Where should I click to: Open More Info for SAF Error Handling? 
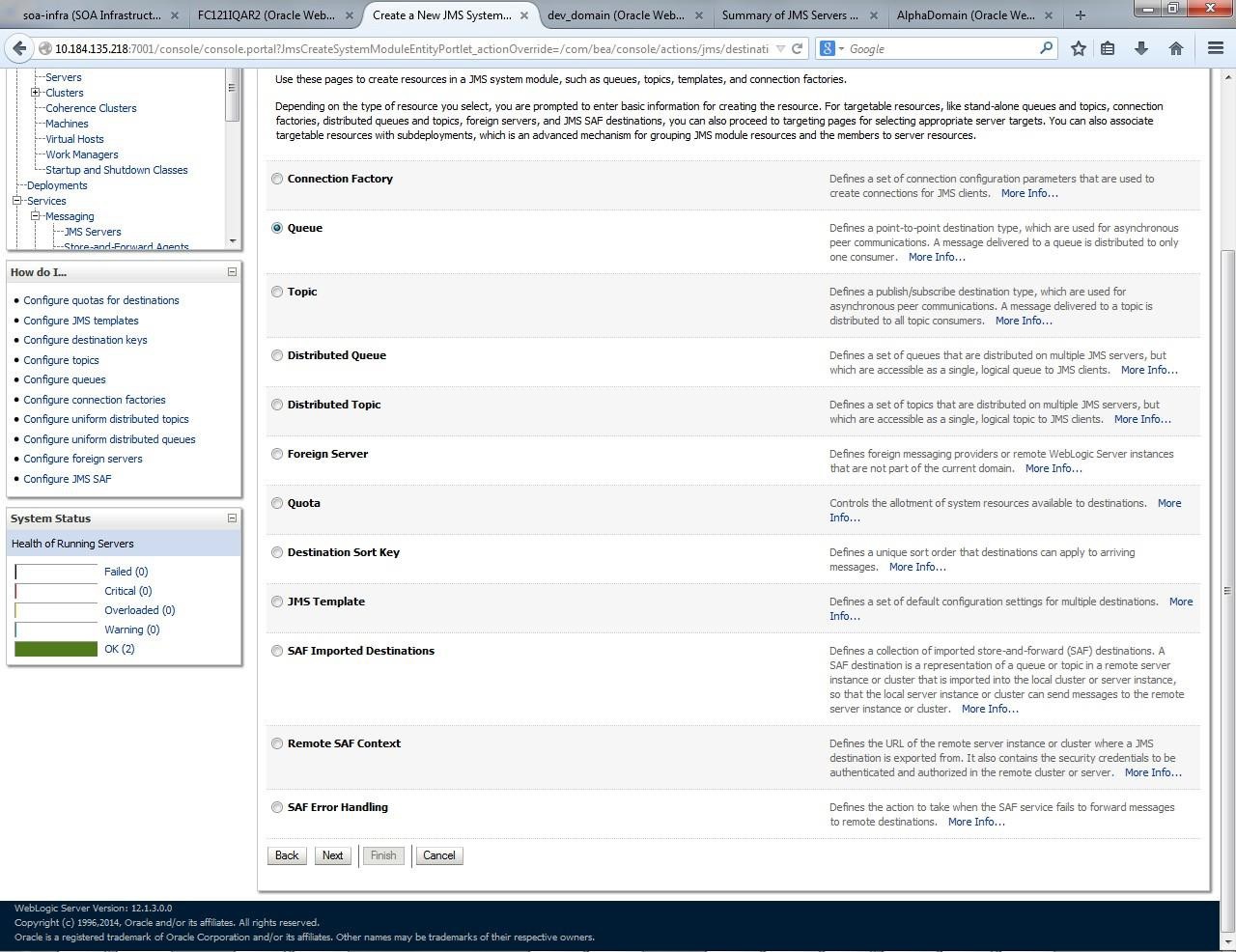[976, 822]
